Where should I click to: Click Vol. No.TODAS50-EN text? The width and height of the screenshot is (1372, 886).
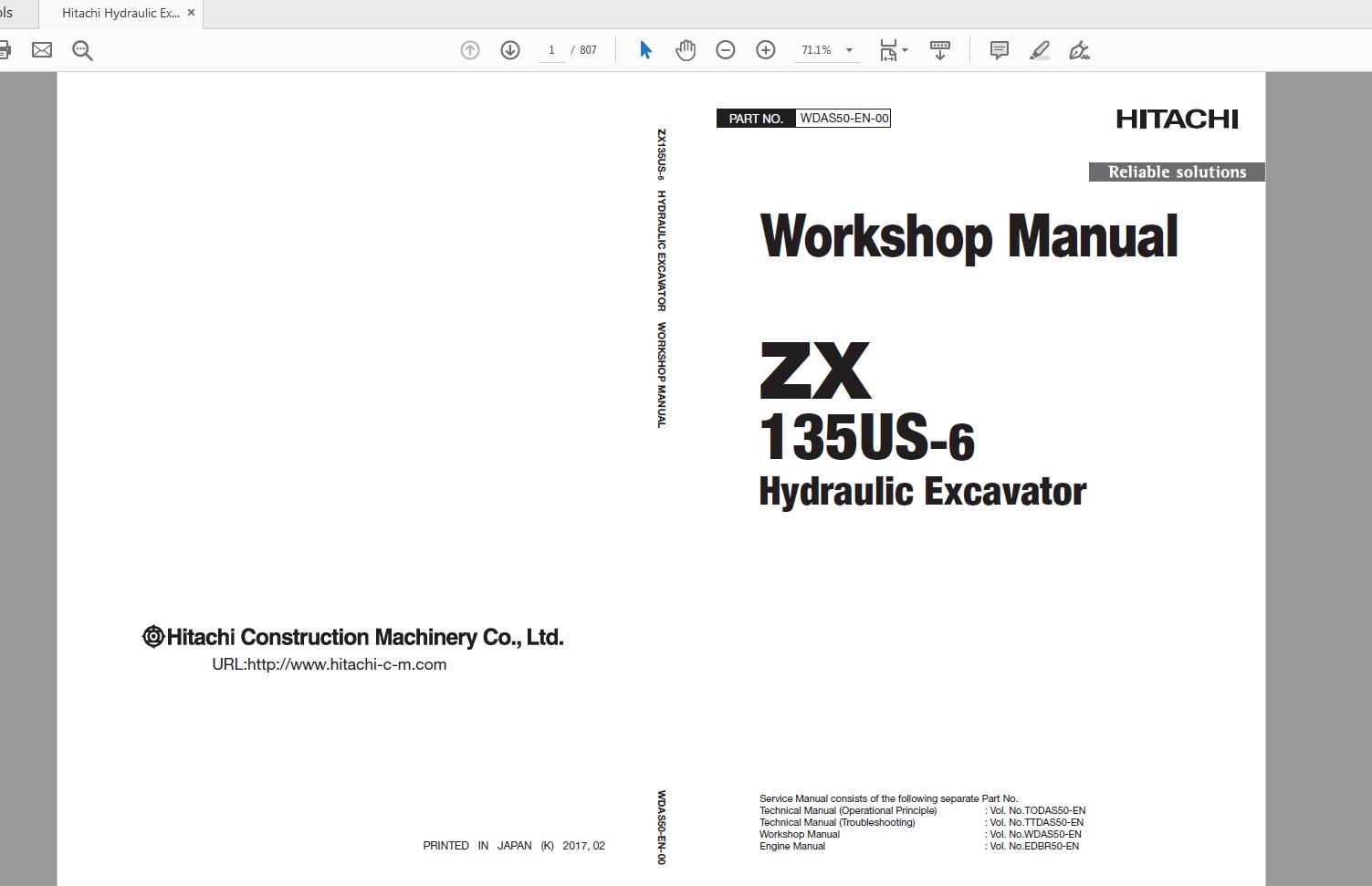click(1038, 810)
